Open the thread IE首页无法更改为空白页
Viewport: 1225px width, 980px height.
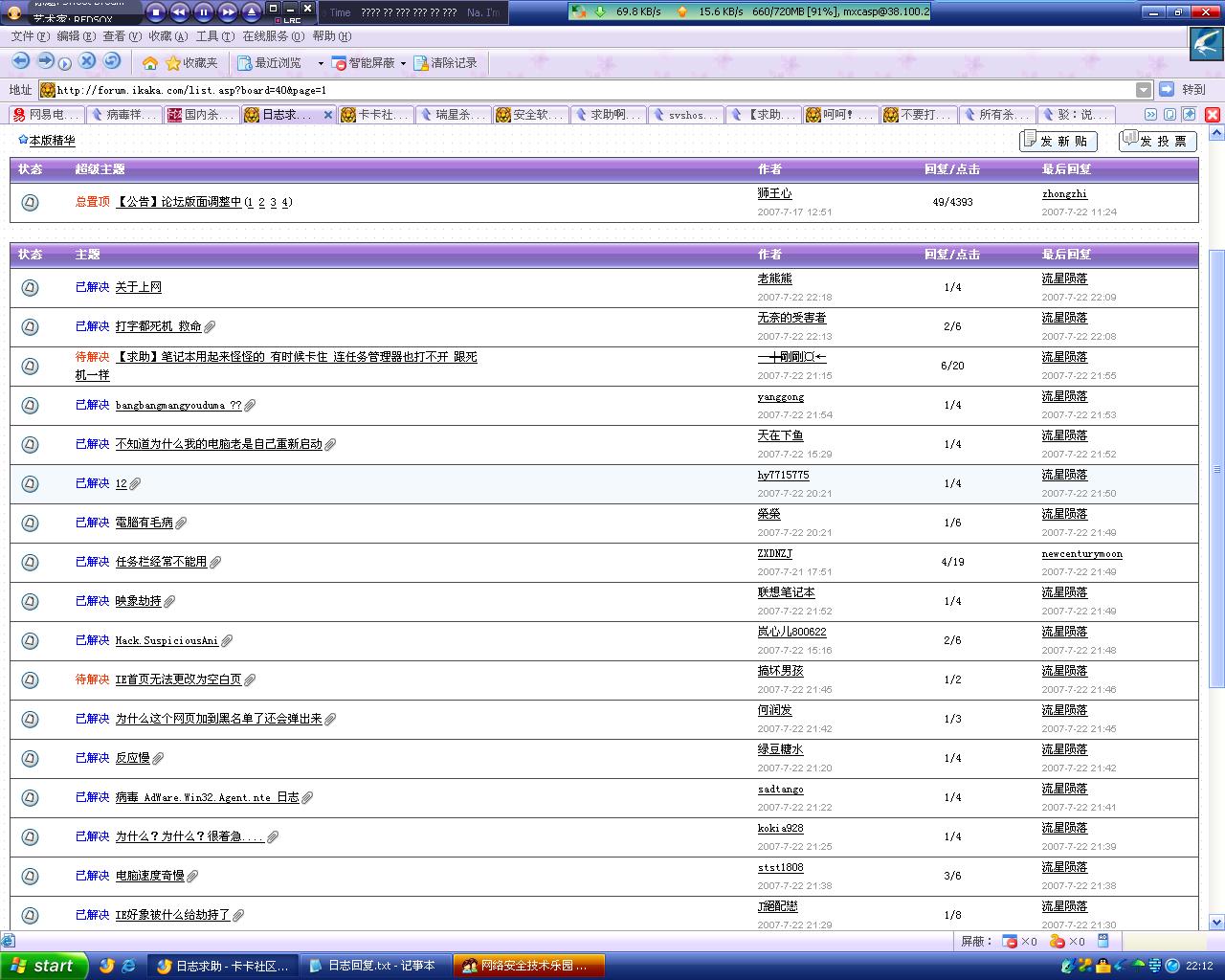click(x=178, y=679)
